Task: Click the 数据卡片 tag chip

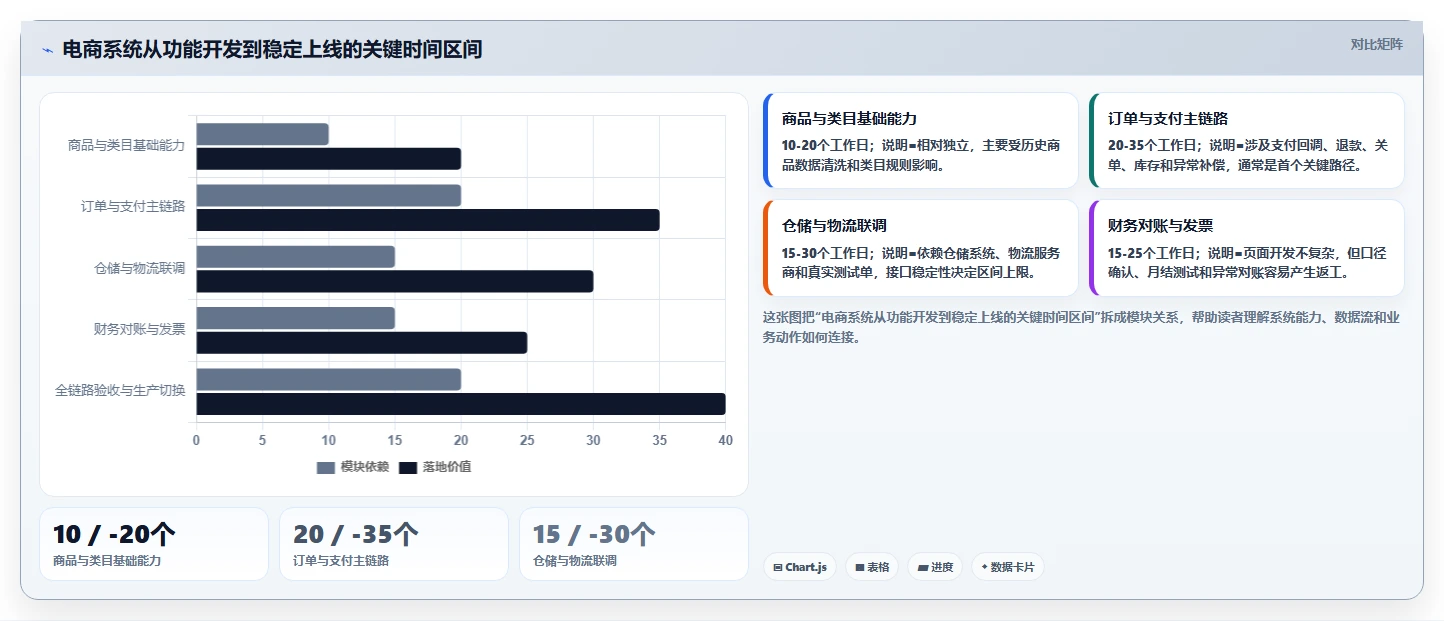Action: point(1008,567)
